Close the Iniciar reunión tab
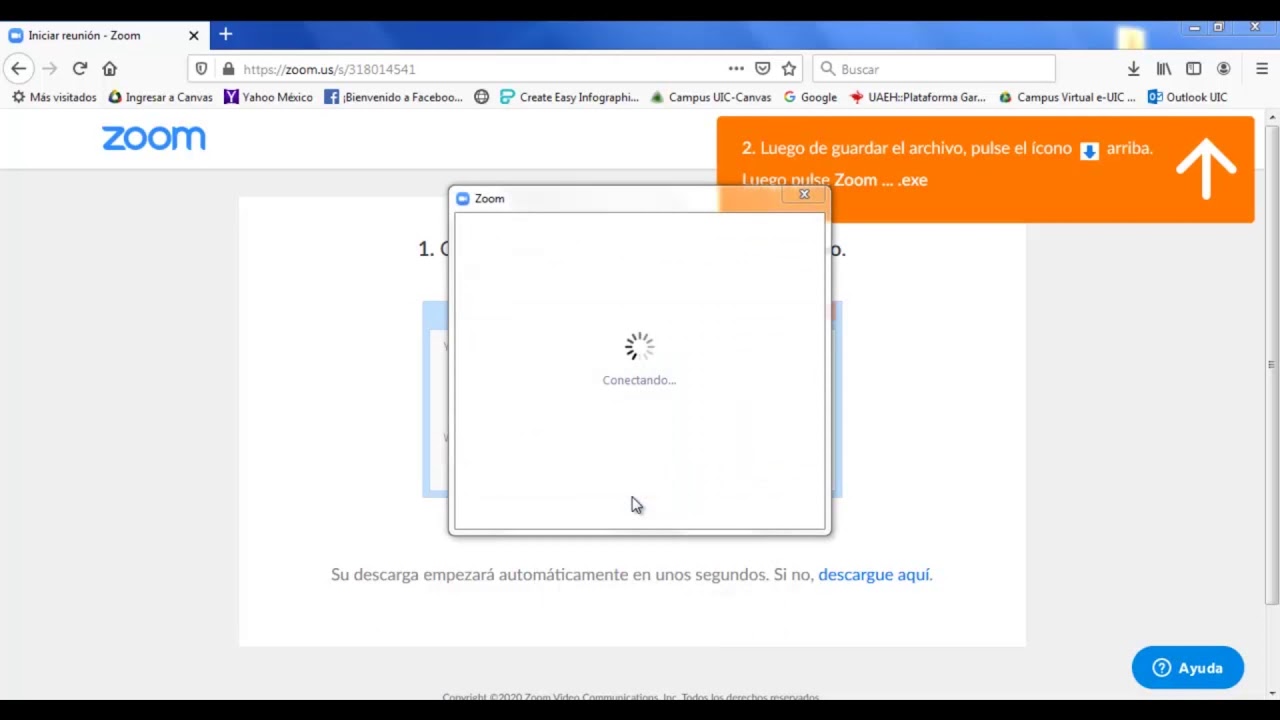 click(x=193, y=35)
